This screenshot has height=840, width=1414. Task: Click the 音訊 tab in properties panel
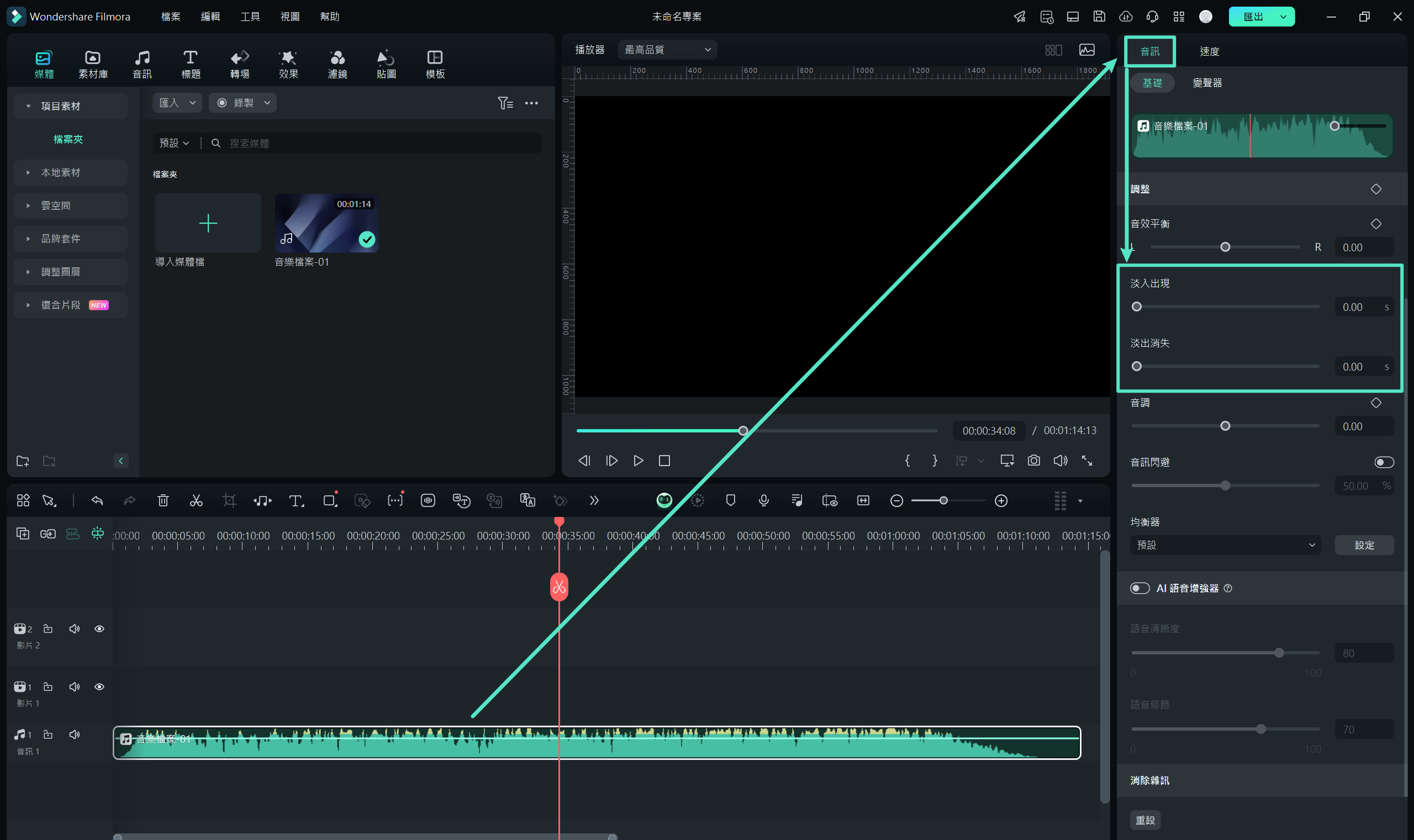click(x=1150, y=51)
